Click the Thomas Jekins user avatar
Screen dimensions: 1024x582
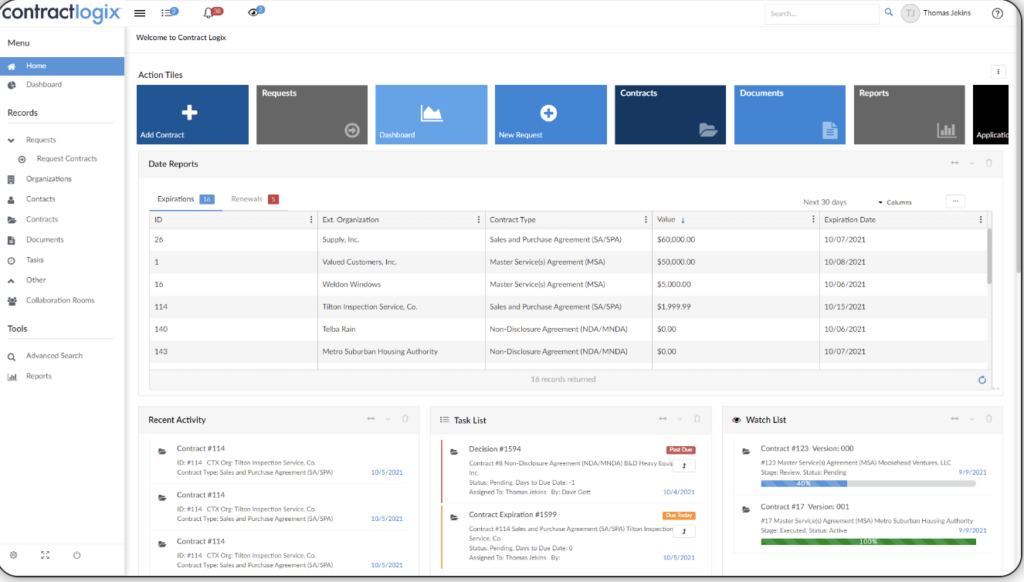910,13
